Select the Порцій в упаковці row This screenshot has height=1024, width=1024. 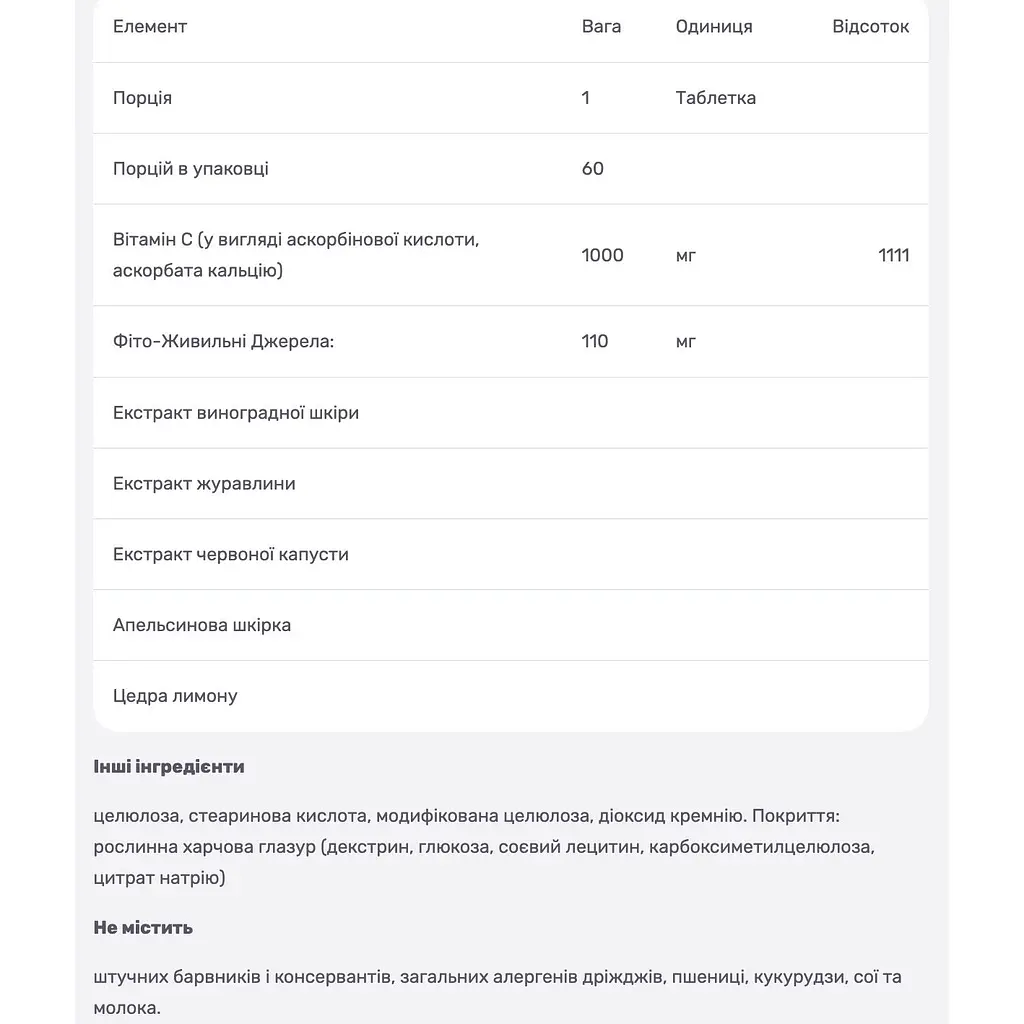click(x=511, y=169)
